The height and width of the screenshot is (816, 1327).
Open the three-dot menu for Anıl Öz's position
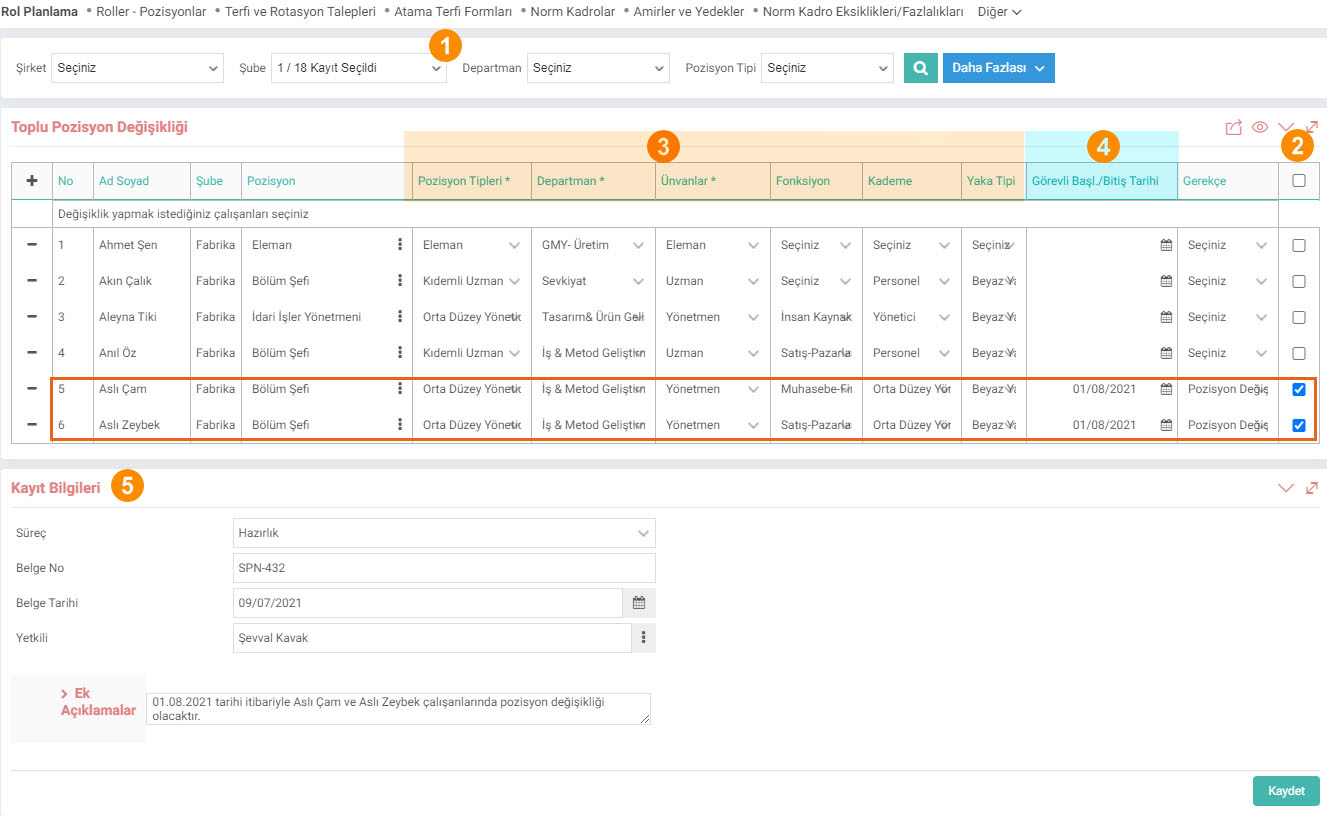(400, 353)
